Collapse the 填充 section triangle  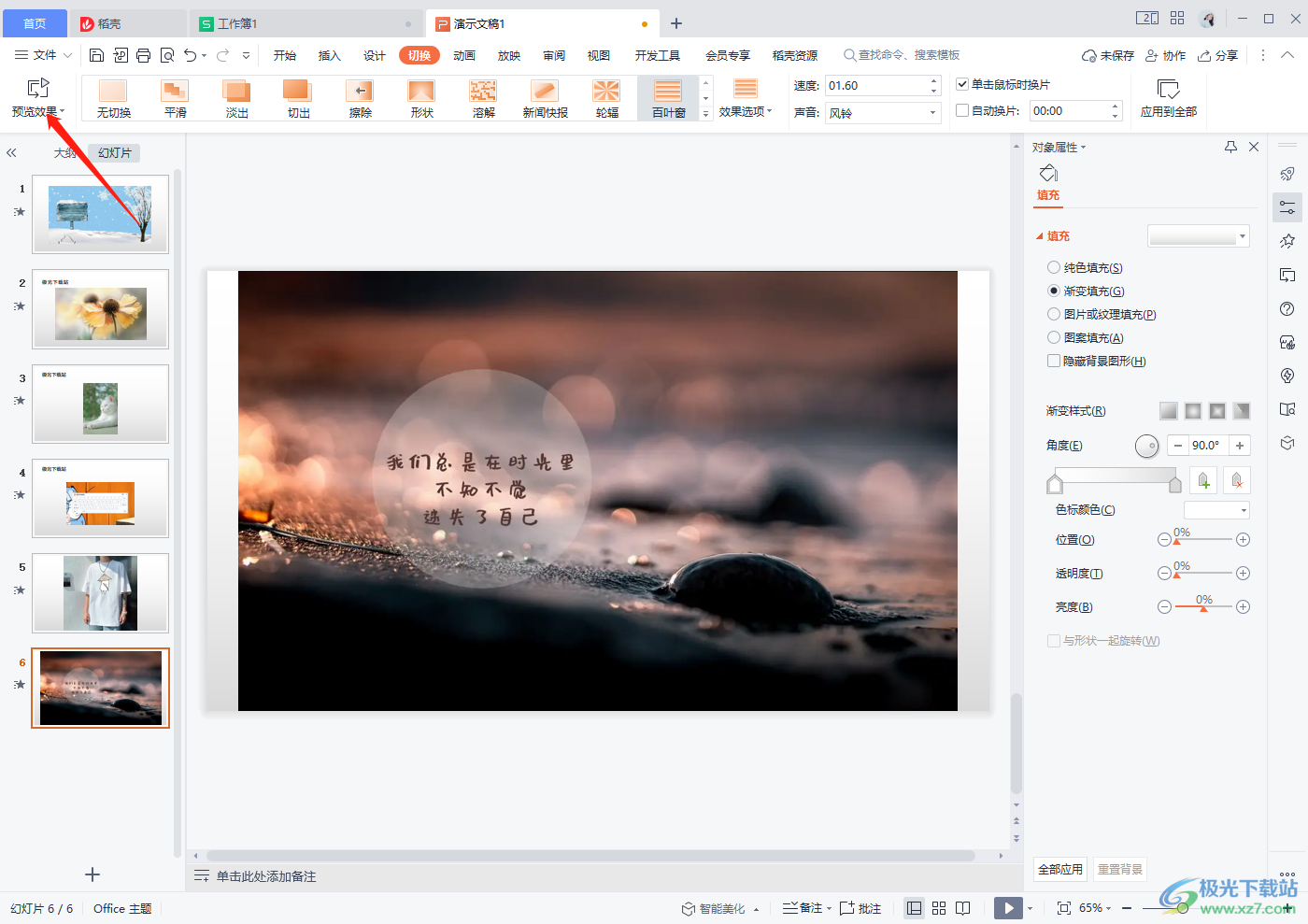click(1040, 236)
